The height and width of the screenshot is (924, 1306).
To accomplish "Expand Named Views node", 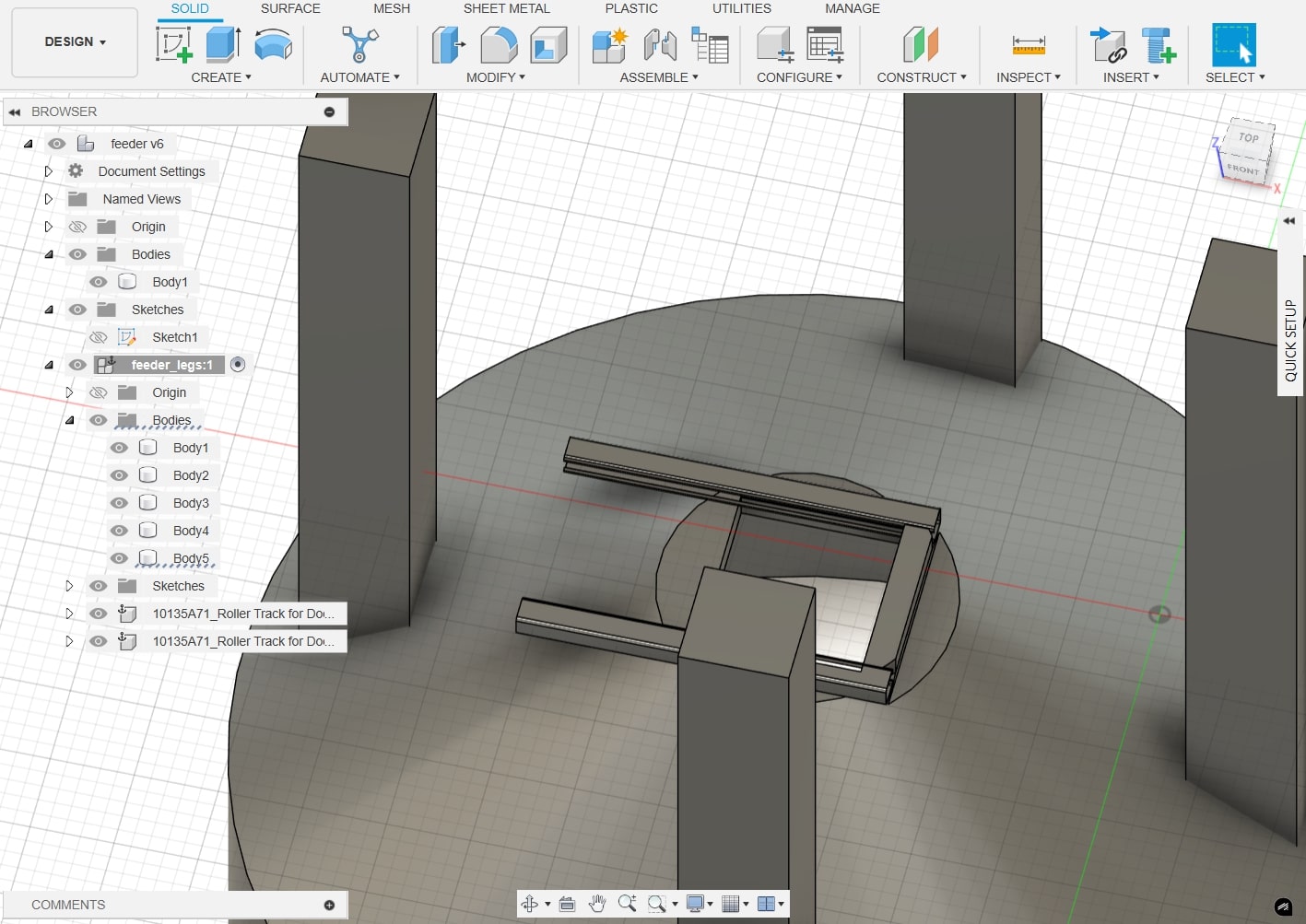I will point(49,199).
